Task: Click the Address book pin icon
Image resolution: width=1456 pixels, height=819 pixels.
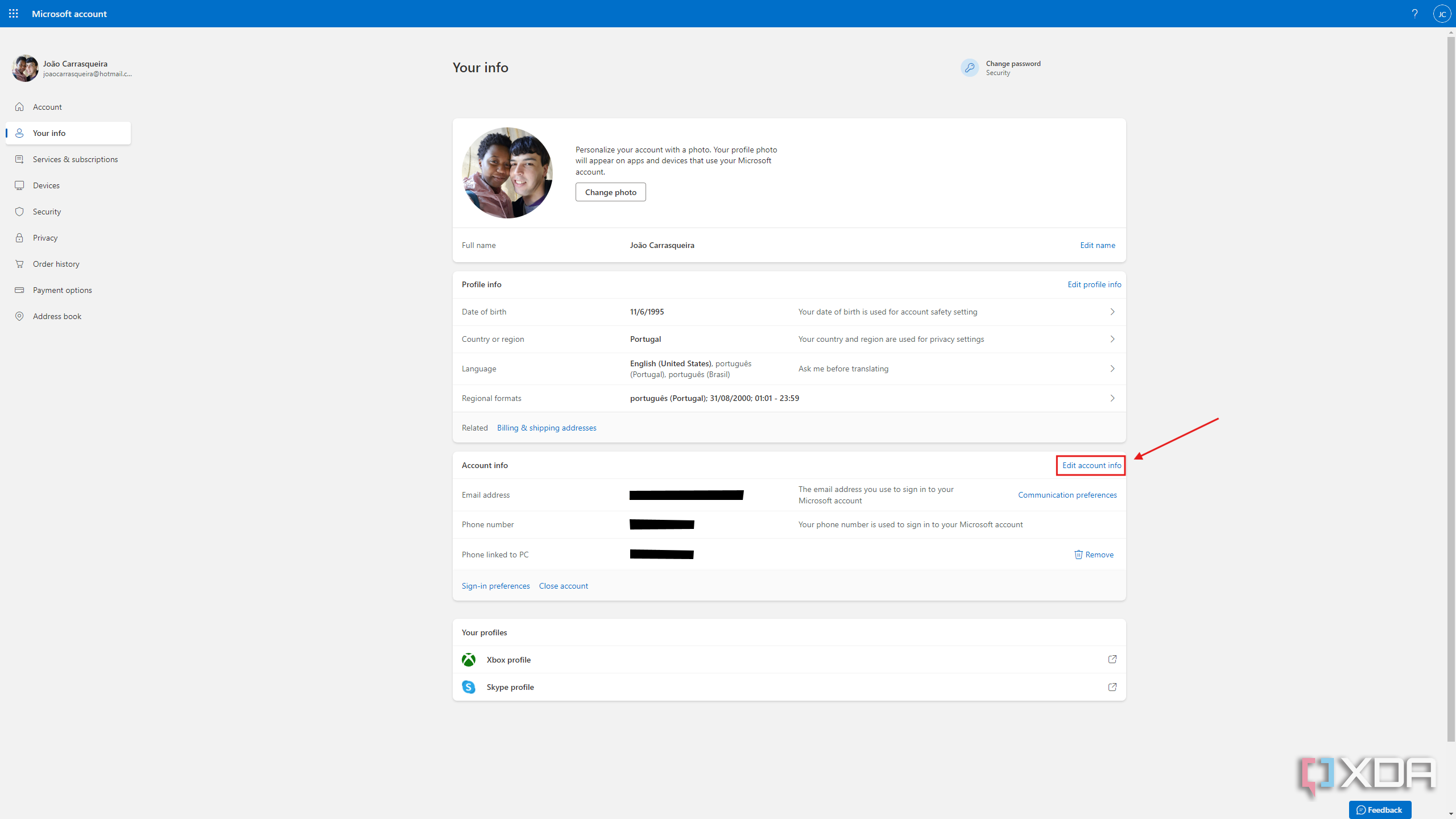Action: click(19, 316)
